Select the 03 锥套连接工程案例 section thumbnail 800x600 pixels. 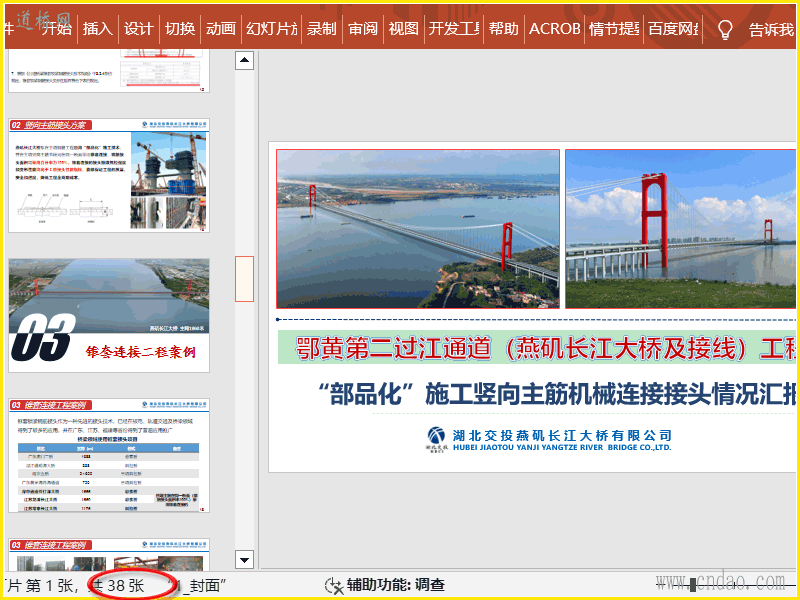click(x=109, y=315)
